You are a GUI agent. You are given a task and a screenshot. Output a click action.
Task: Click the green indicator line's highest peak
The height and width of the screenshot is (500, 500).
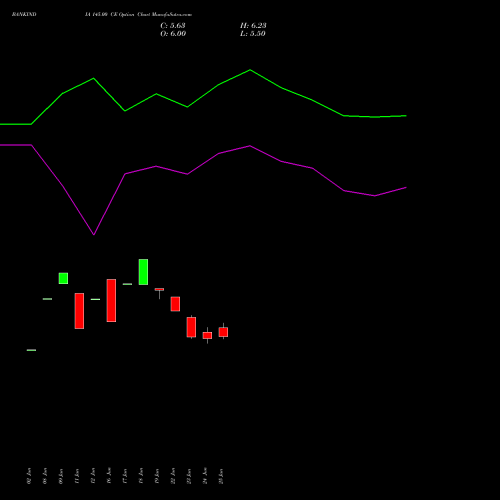pos(250,70)
